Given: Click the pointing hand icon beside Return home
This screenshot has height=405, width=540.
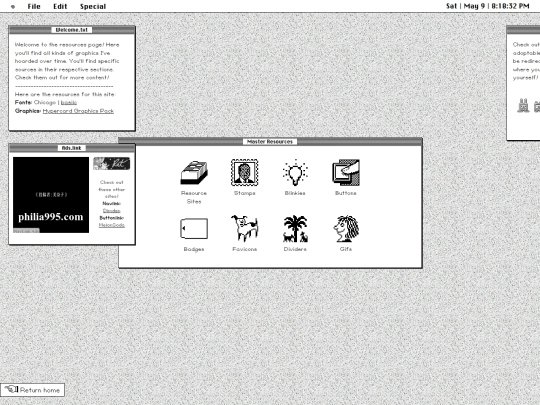Looking at the screenshot, I should (x=11, y=390).
